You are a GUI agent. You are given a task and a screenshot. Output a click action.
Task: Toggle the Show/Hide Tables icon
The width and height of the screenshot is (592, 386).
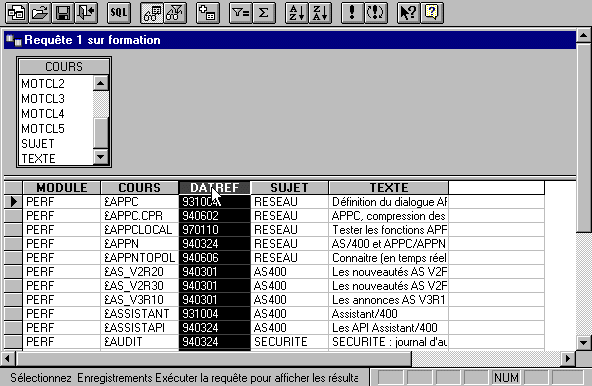coord(152,13)
